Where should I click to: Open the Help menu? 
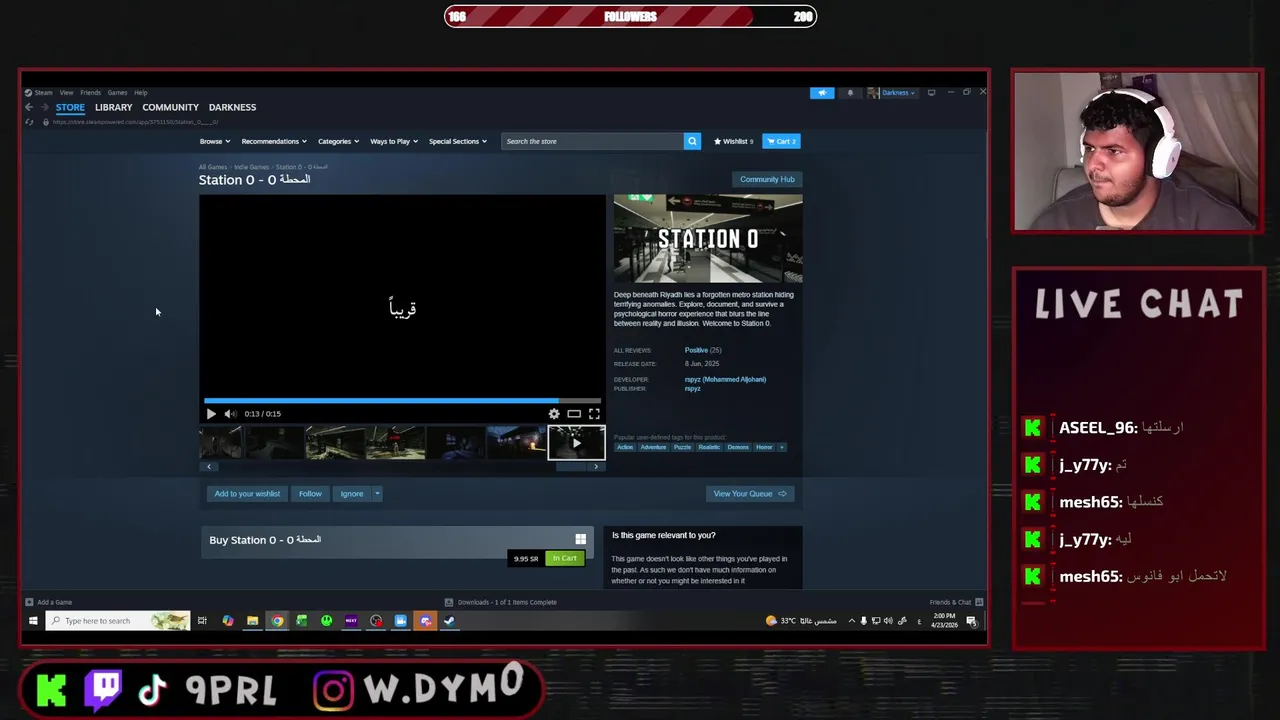pyautogui.click(x=141, y=93)
